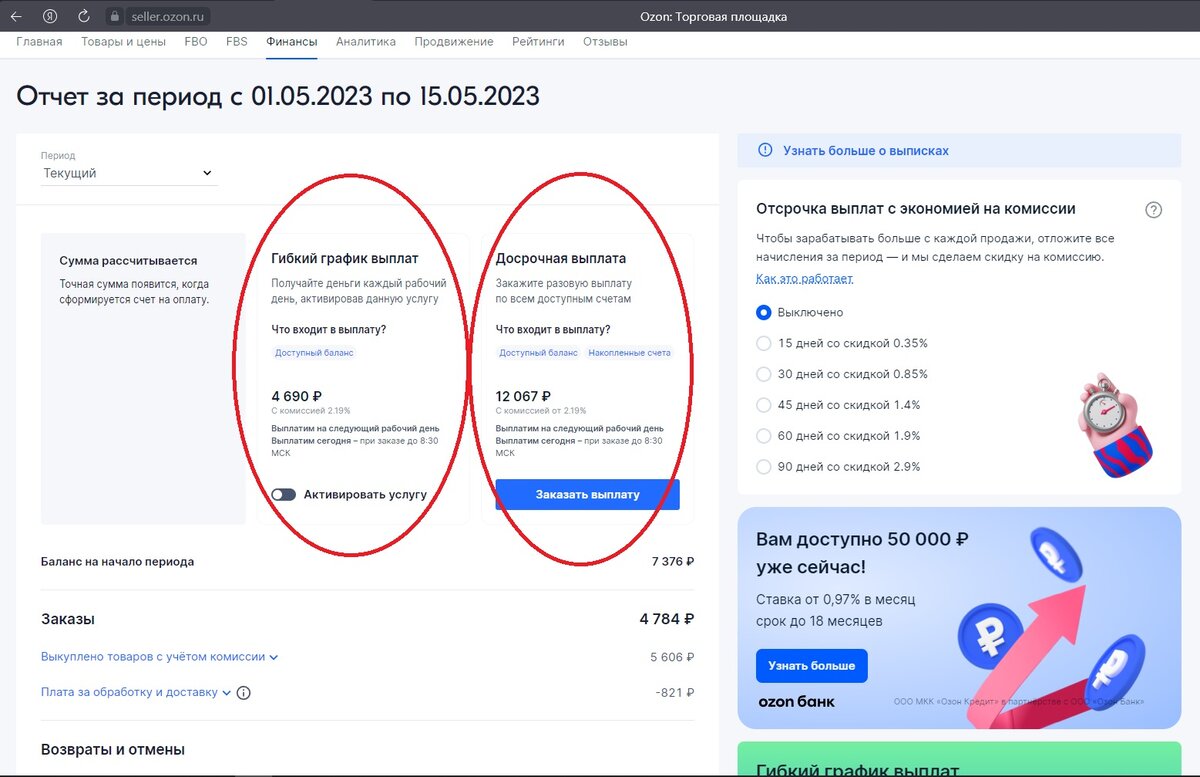Click the 4 690 ₽ payout amount
Viewport: 1200px width, 777px height.
297,396
